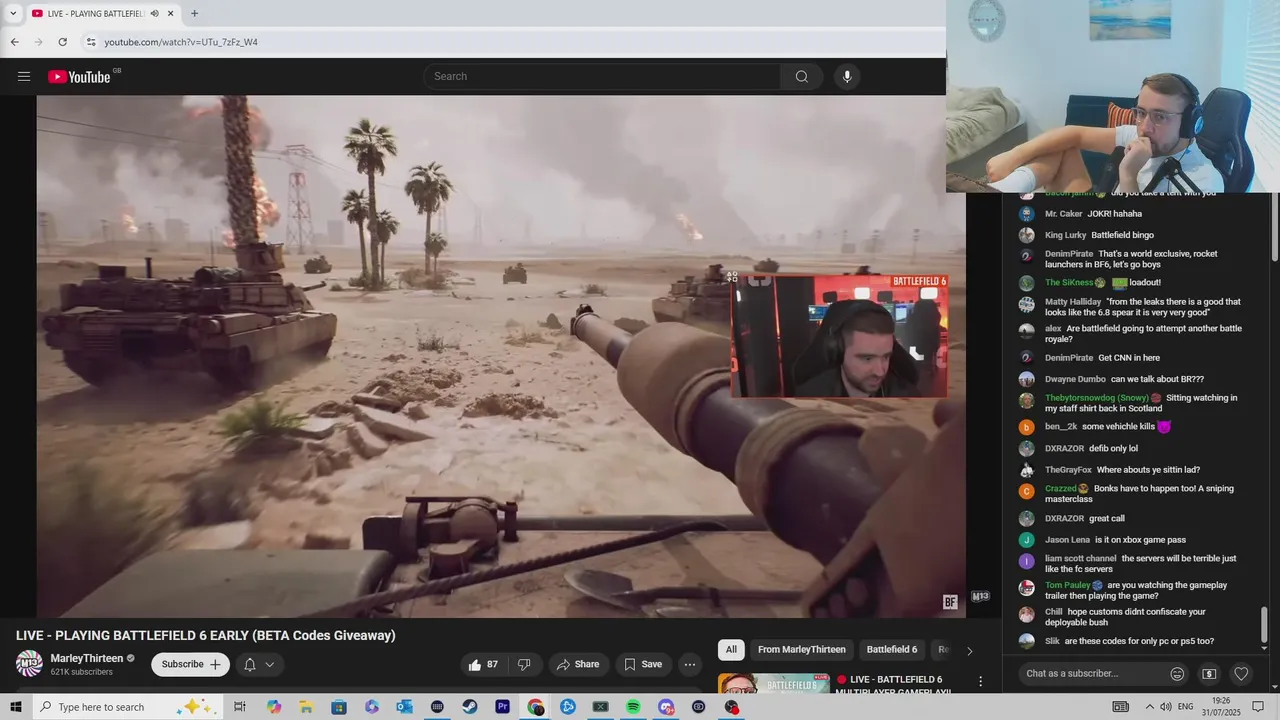Open recommended Battlefield 6 multiplayer thumbnail
The width and height of the screenshot is (1280, 720).
point(773,683)
